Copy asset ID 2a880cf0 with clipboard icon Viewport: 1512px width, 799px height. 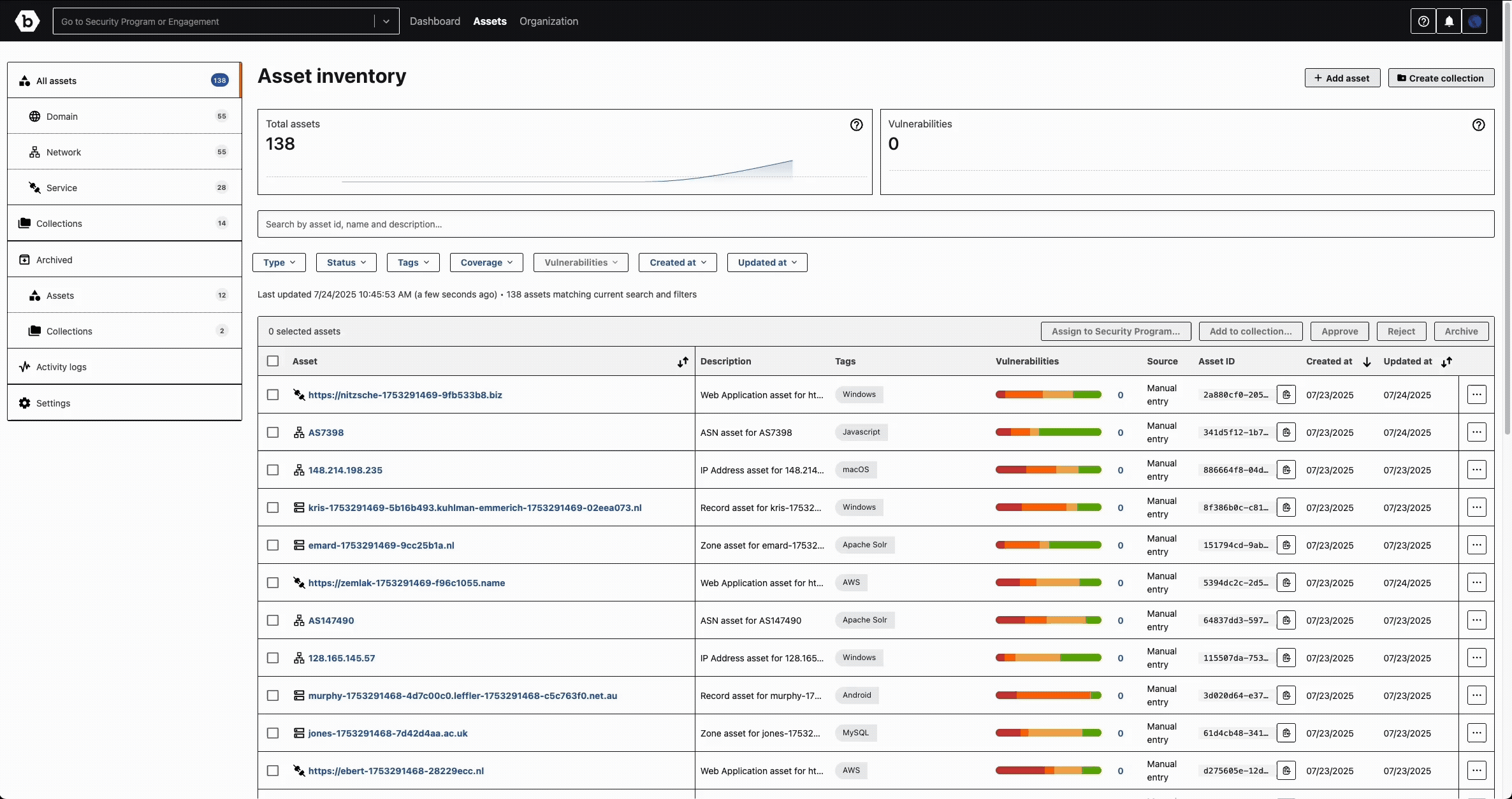coord(1286,395)
